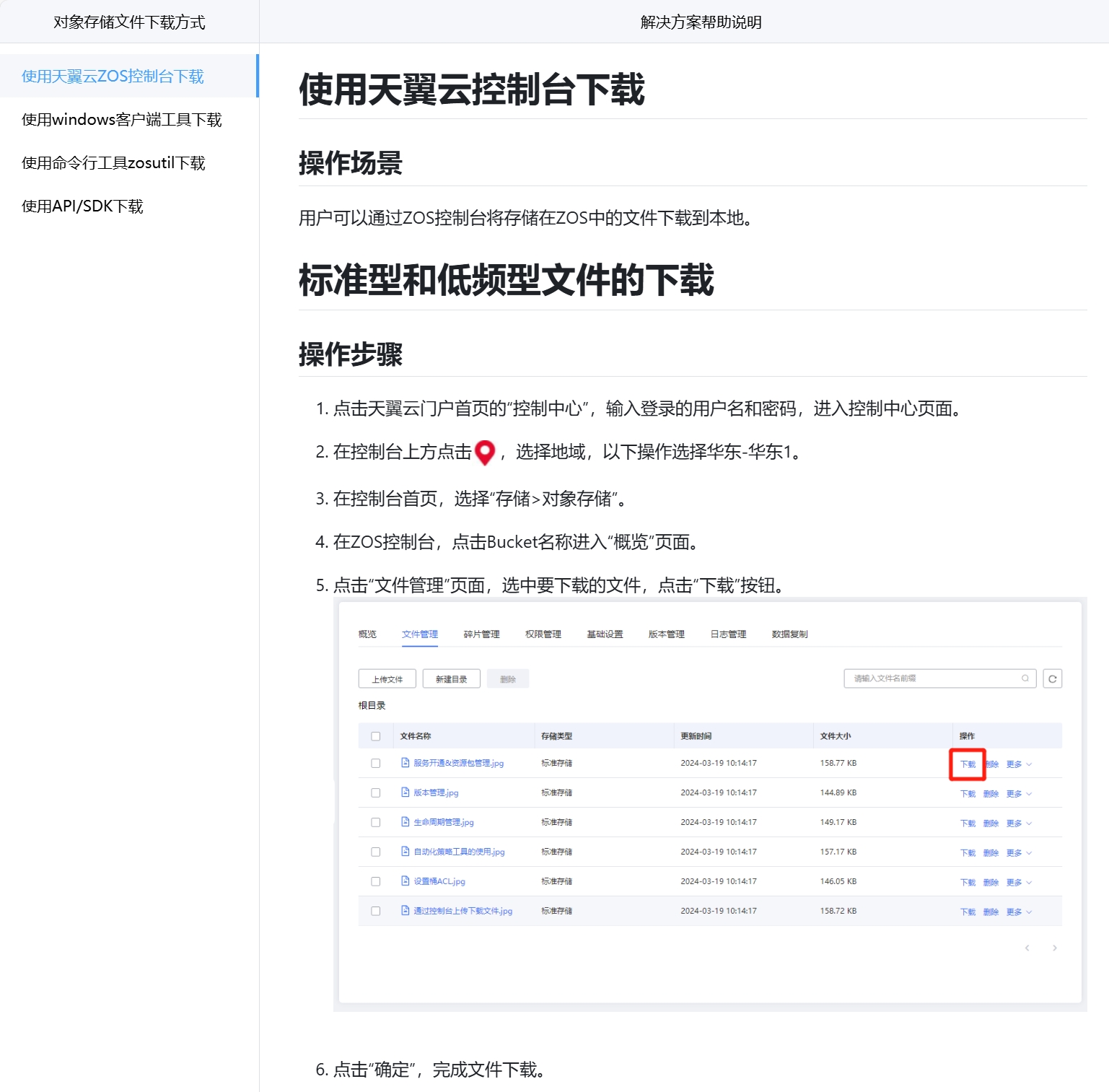Delete 设置桶ACL.jpg using its 删除 link
The height and width of the screenshot is (1092, 1109).
[x=991, y=883]
